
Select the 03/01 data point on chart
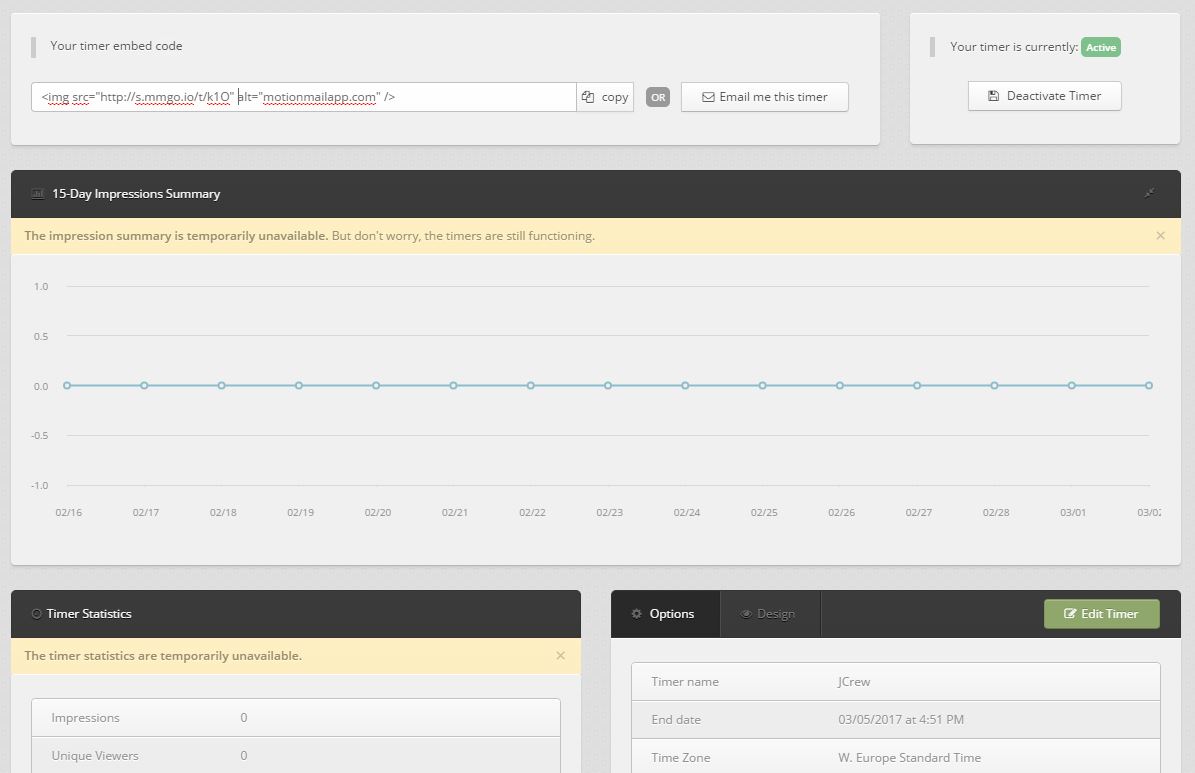[x=1072, y=385]
